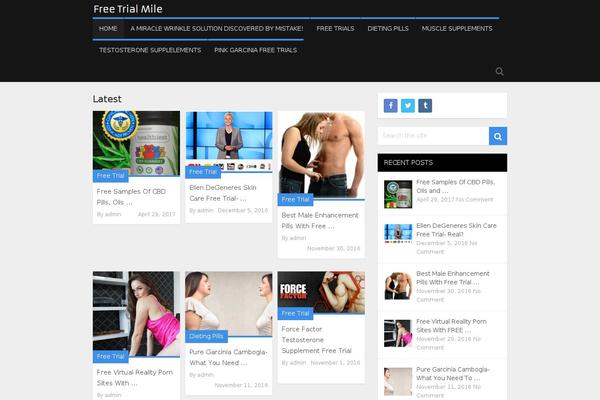The height and width of the screenshot is (400, 600).
Task: Open Ellen DeGeneres post thumbnail in Latest
Action: 229,142
